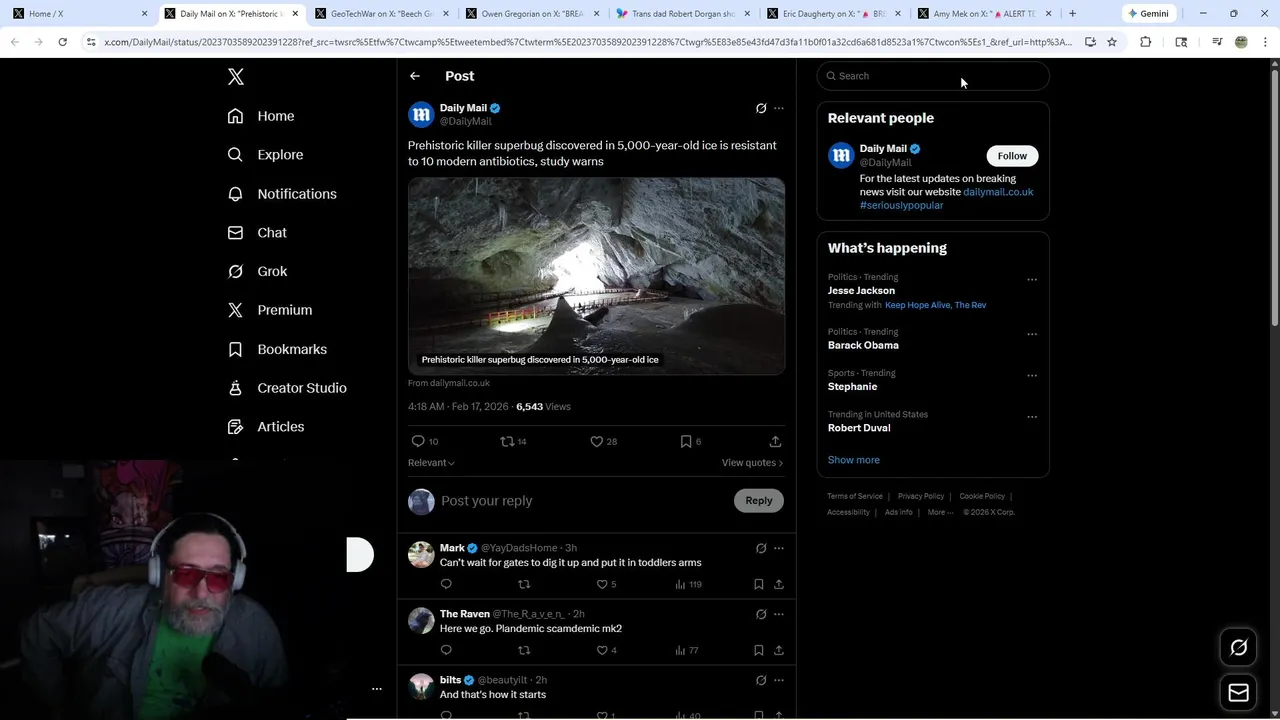Screen dimensions: 1280x720
Task: Open Articles in sidebar
Action: point(266,427)
